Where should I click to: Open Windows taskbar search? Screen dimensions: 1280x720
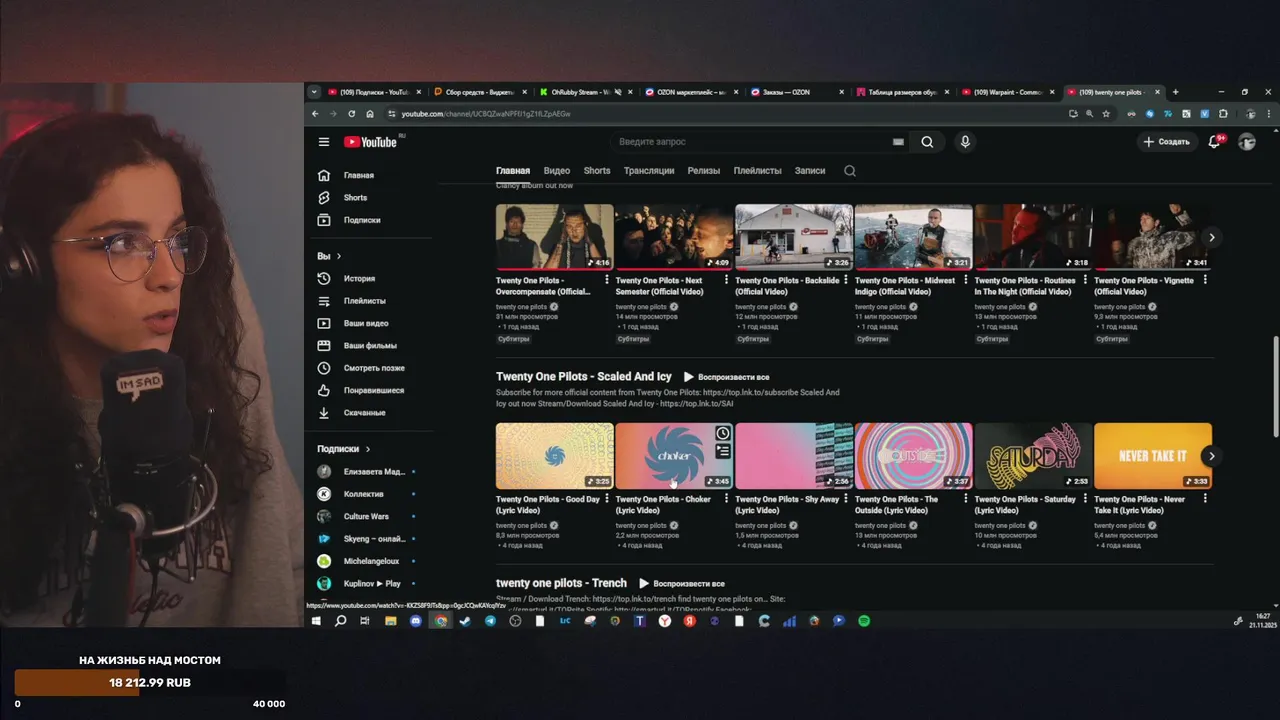click(x=341, y=621)
